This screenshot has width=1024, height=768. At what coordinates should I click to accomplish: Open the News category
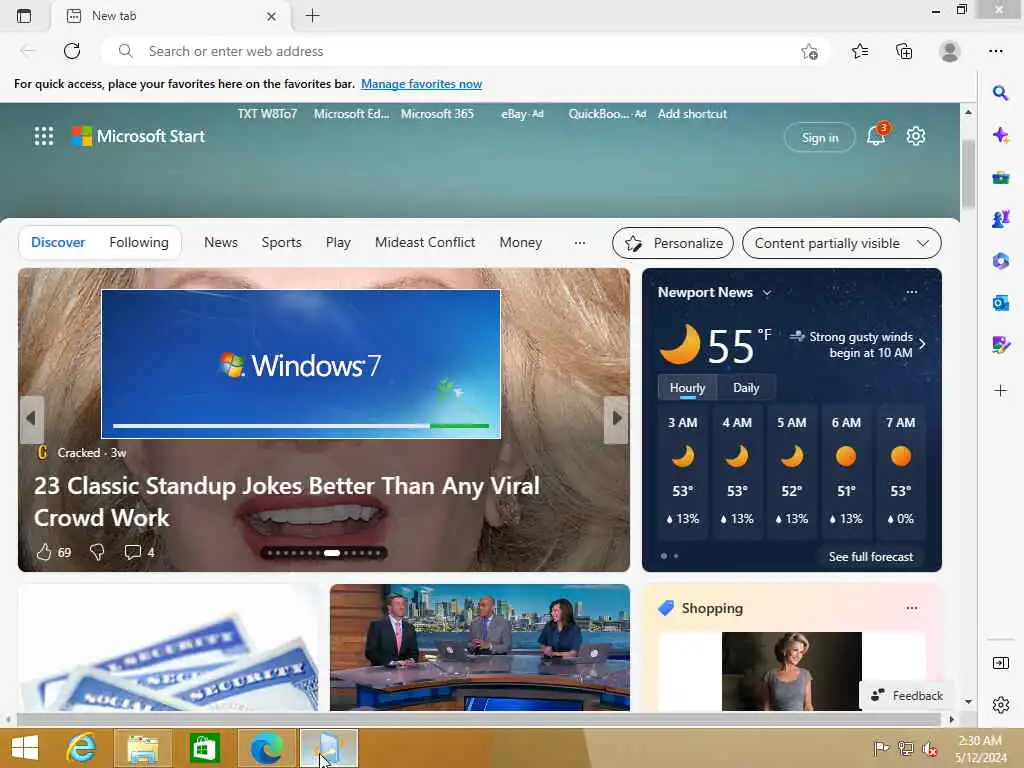pos(221,242)
